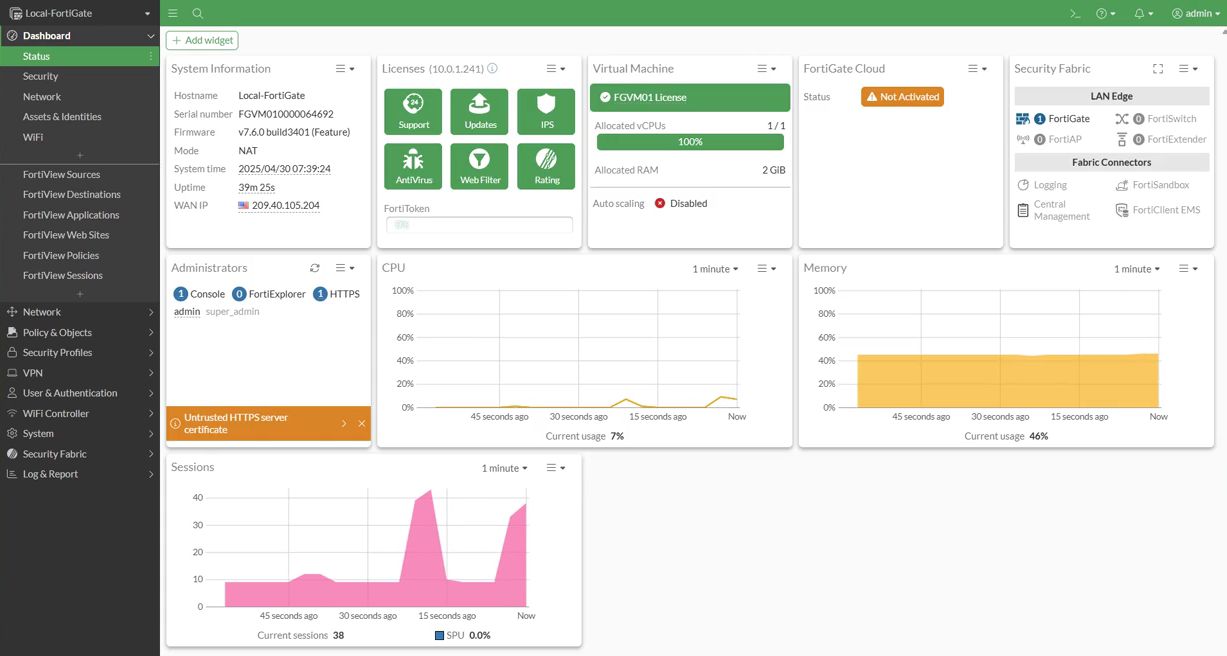Viewport: 1227px width, 656px height.
Task: Expand Security Fabric widget to fullscreen
Action: (1158, 69)
